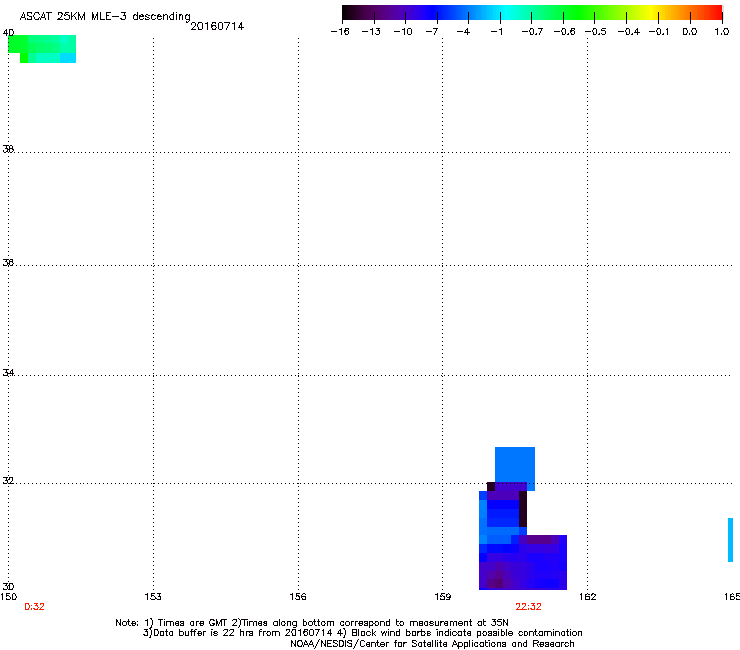Select the -10 color scale label
The height and width of the screenshot is (650, 740).
403,32
